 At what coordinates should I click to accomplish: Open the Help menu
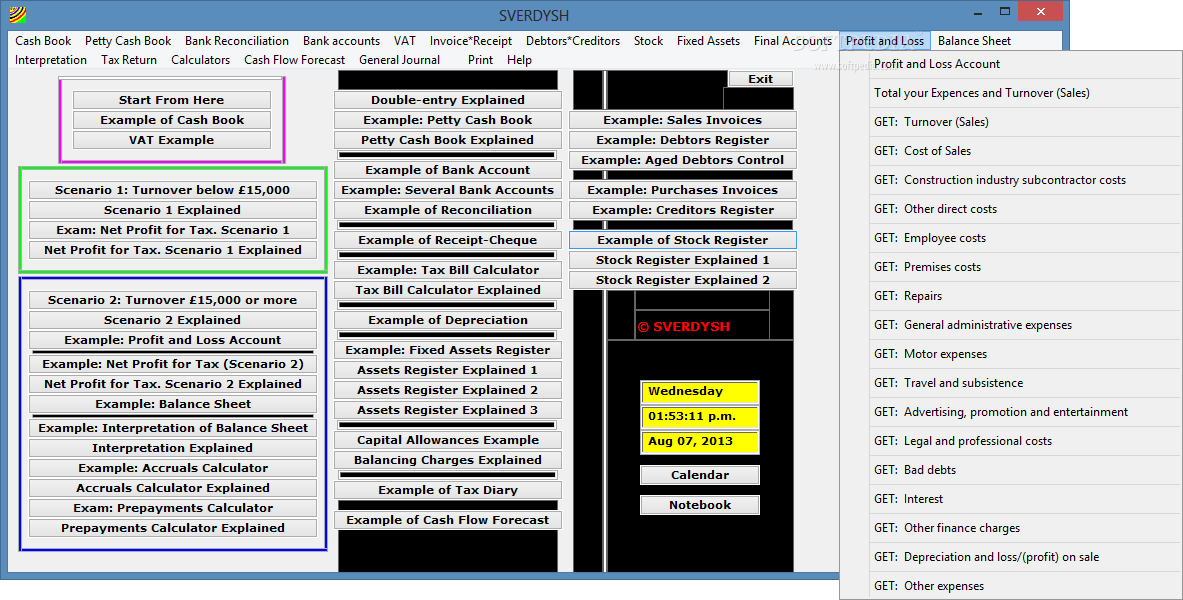coord(519,60)
